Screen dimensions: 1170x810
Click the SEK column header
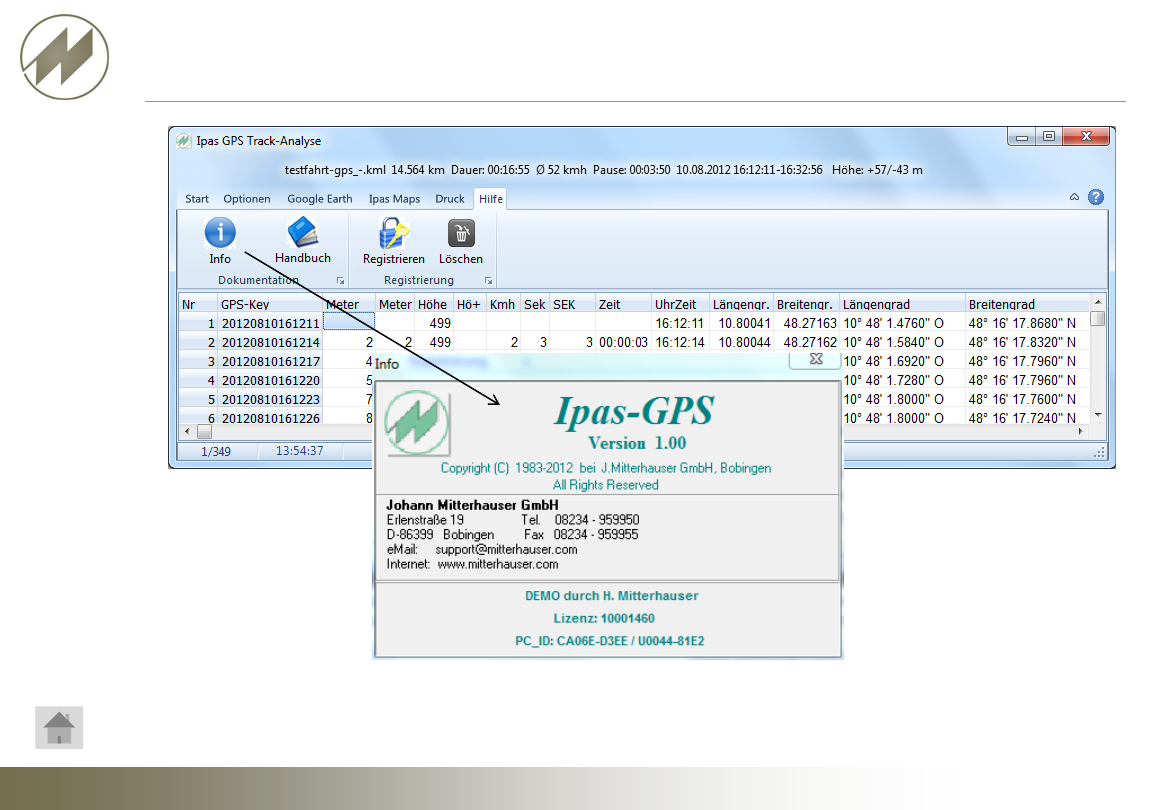point(572,304)
